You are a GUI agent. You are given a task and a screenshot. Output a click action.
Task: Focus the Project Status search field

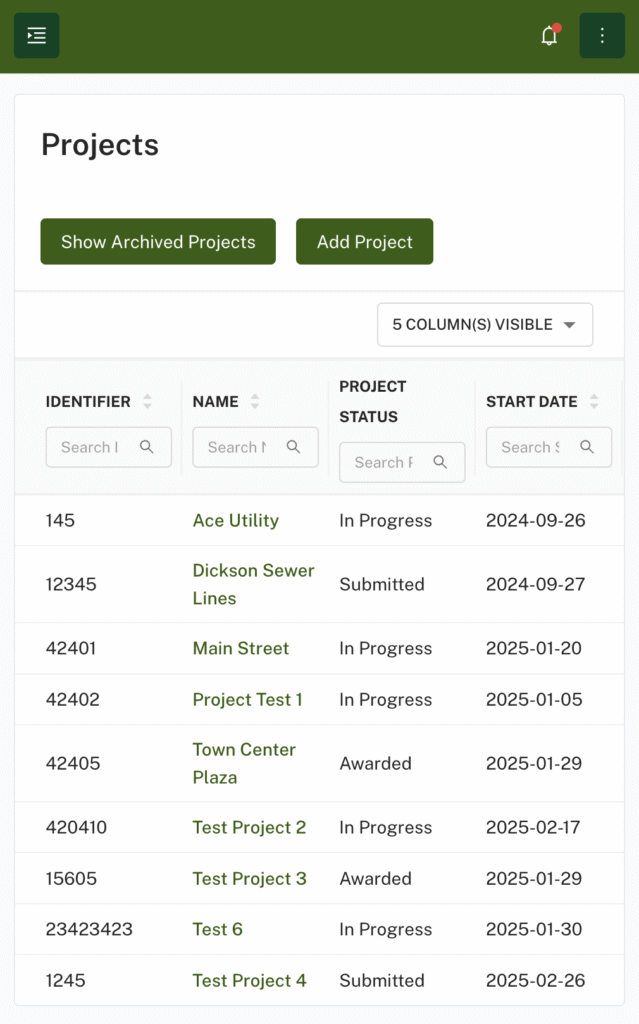[402, 462]
